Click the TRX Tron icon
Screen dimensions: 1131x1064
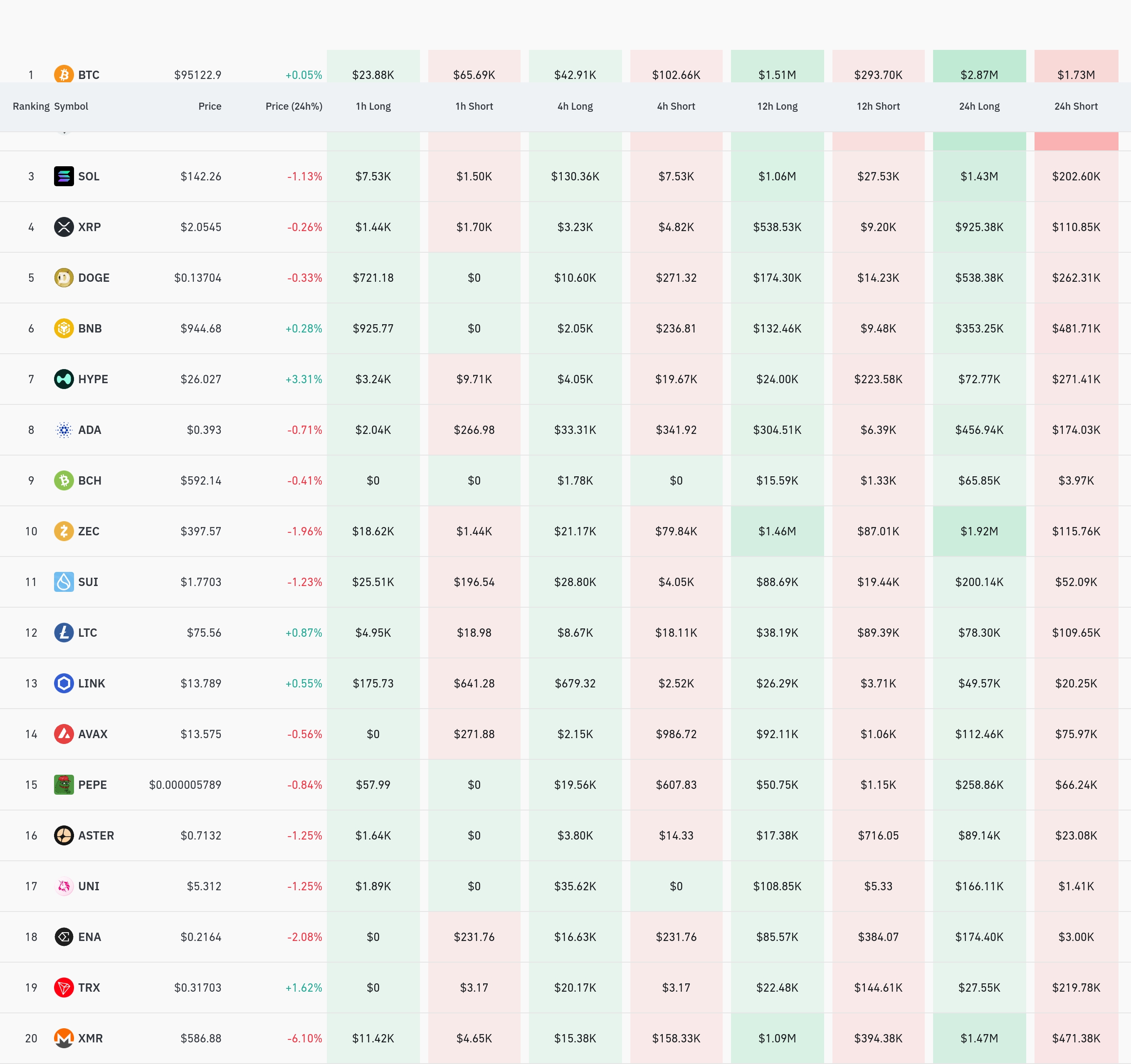coord(64,987)
